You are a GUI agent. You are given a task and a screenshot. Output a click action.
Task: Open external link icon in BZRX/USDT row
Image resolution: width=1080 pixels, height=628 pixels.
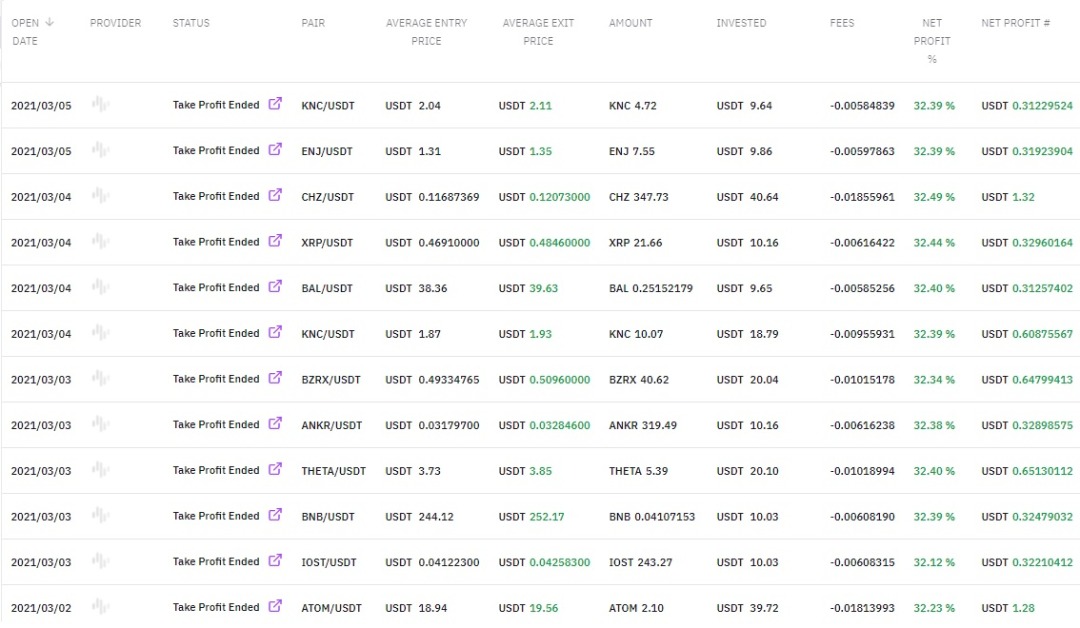(x=275, y=378)
